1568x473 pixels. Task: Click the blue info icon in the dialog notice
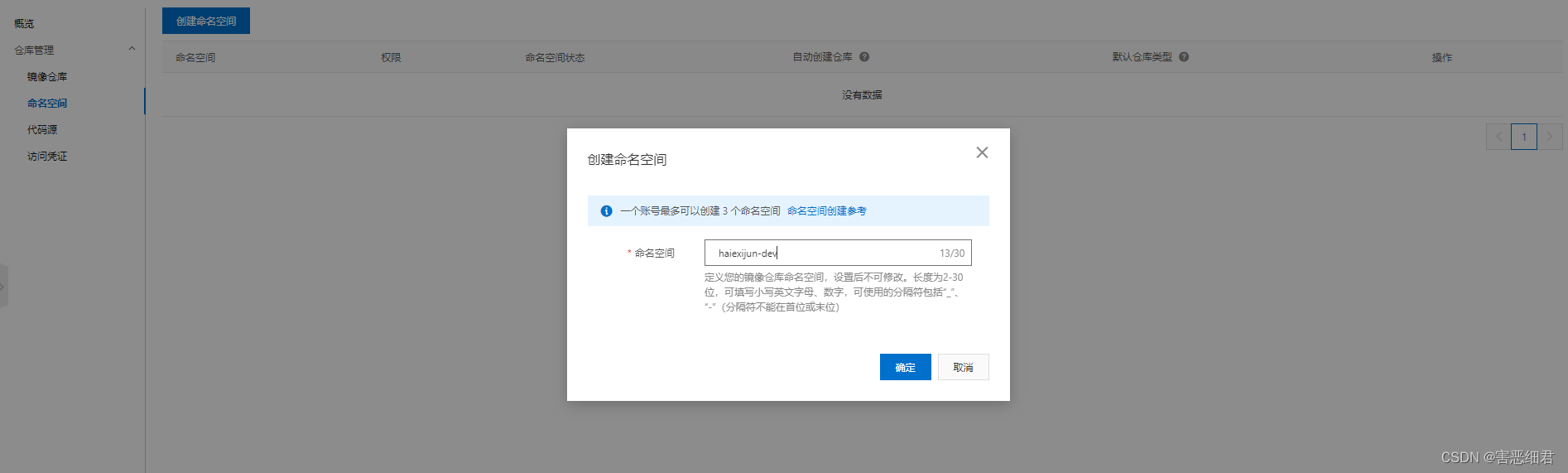(x=606, y=211)
